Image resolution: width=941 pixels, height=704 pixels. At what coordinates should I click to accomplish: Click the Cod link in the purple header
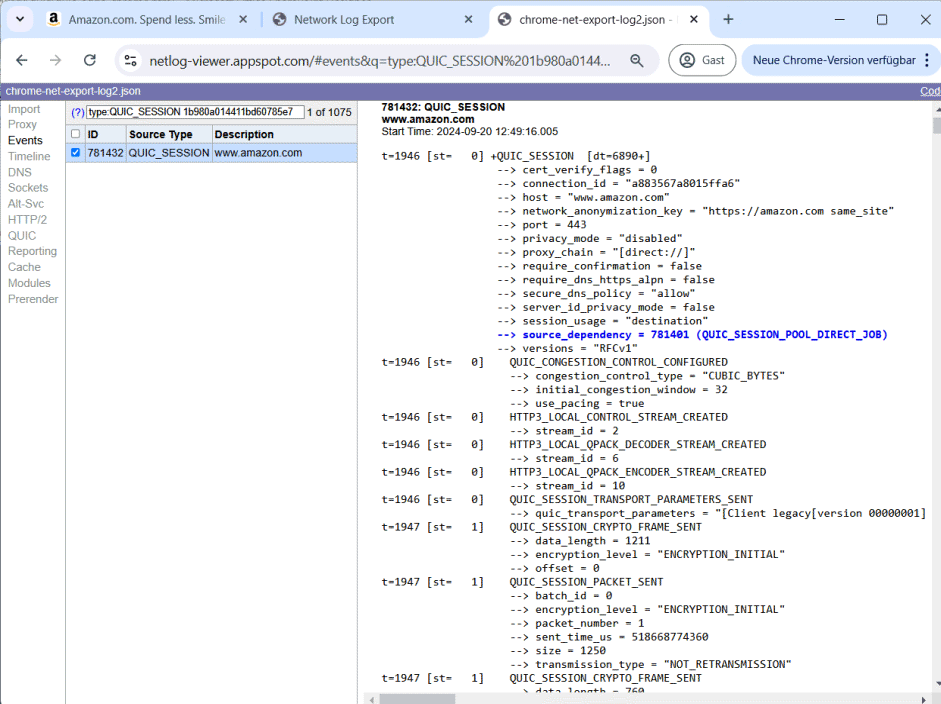[x=930, y=91]
